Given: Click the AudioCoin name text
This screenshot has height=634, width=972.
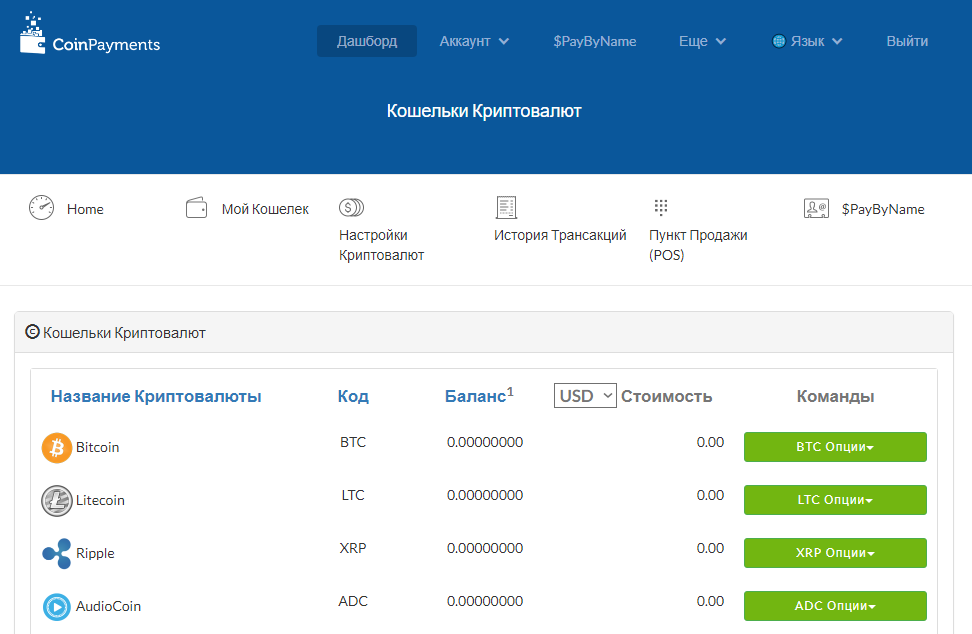Looking at the screenshot, I should 108,606.
